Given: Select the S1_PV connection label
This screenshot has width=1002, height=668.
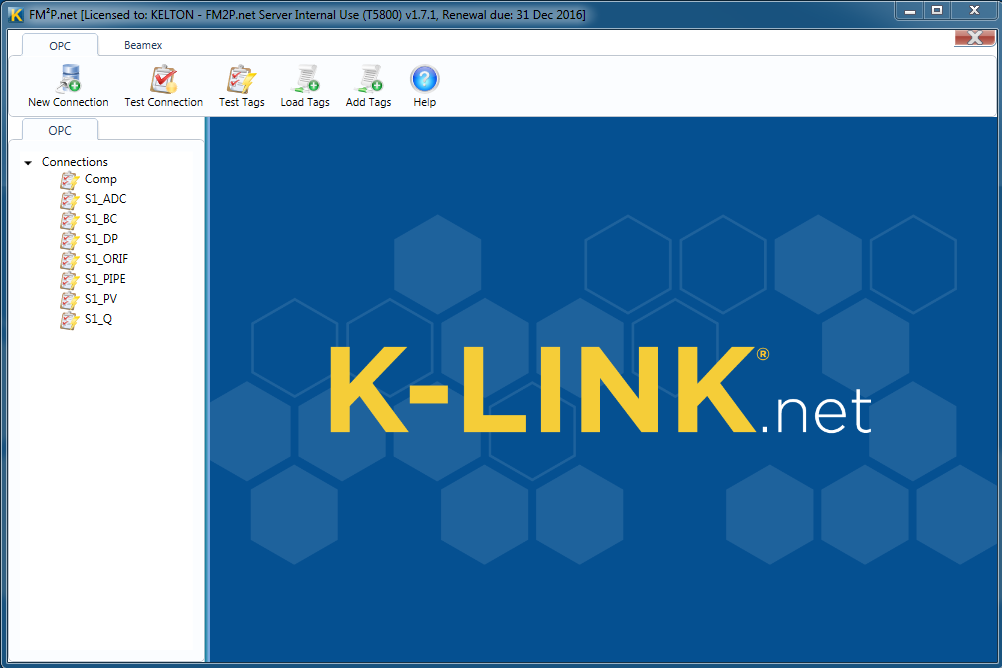Looking at the screenshot, I should point(101,299).
